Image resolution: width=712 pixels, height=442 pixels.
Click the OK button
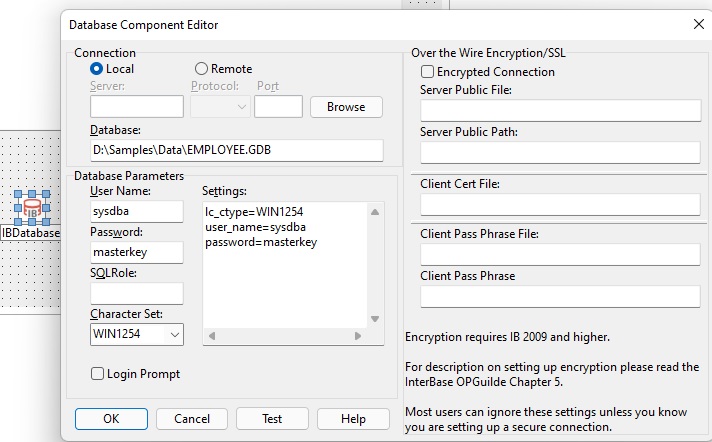(111, 419)
